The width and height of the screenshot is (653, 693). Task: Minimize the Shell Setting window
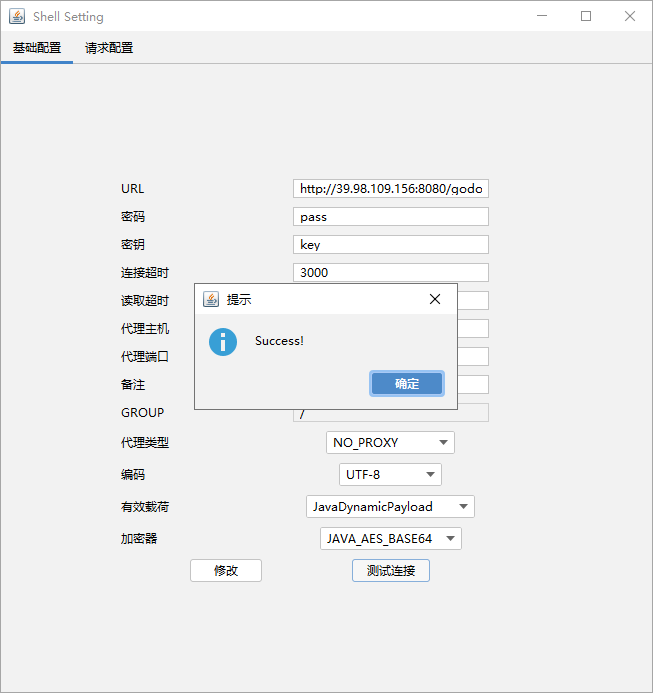(x=542, y=16)
